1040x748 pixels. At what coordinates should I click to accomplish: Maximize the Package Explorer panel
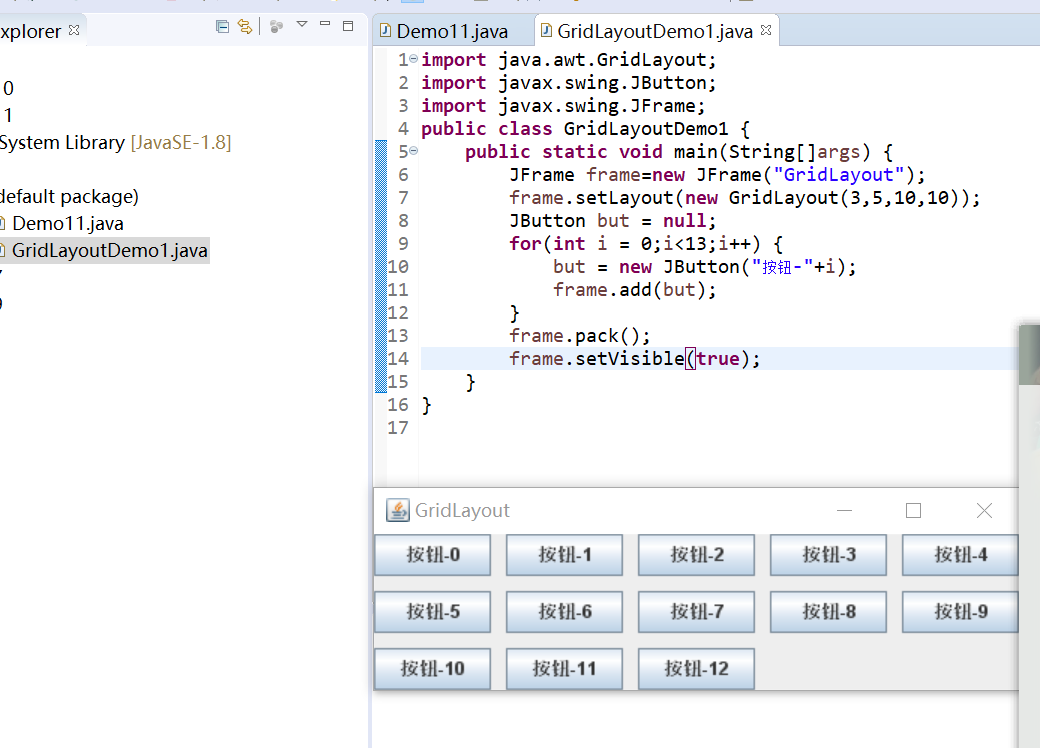point(348,26)
